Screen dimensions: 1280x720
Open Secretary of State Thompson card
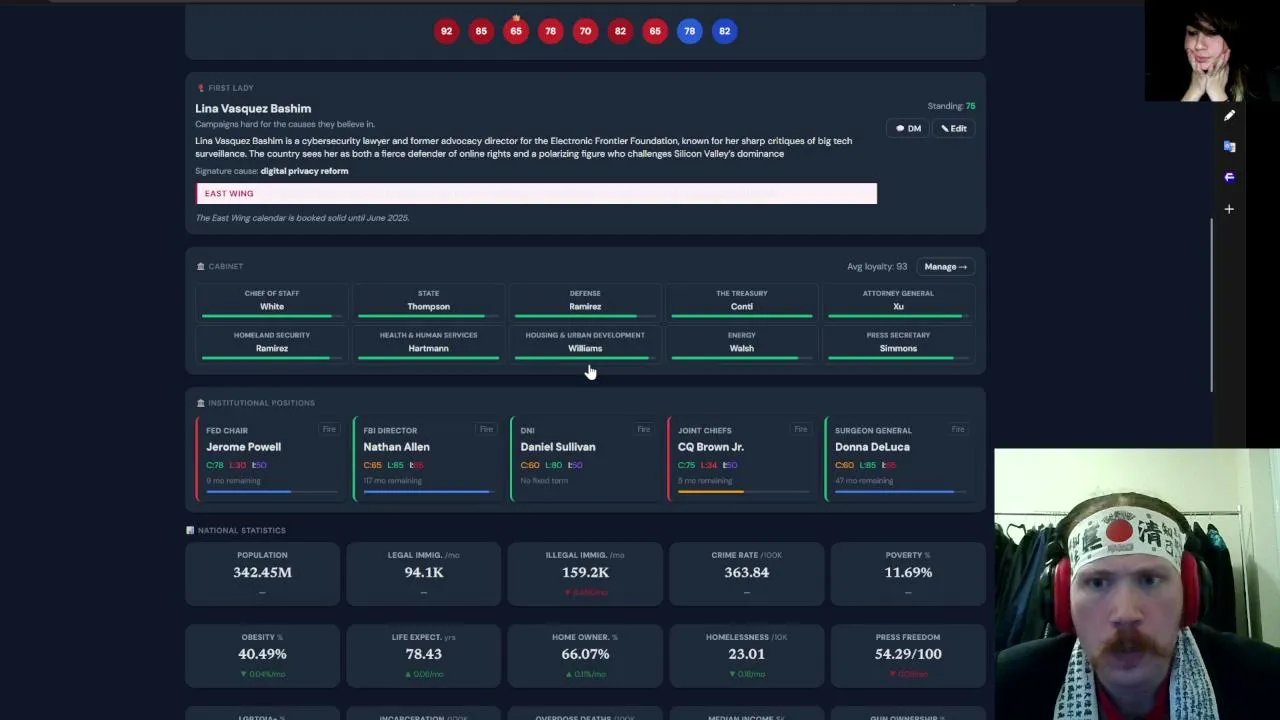click(428, 304)
